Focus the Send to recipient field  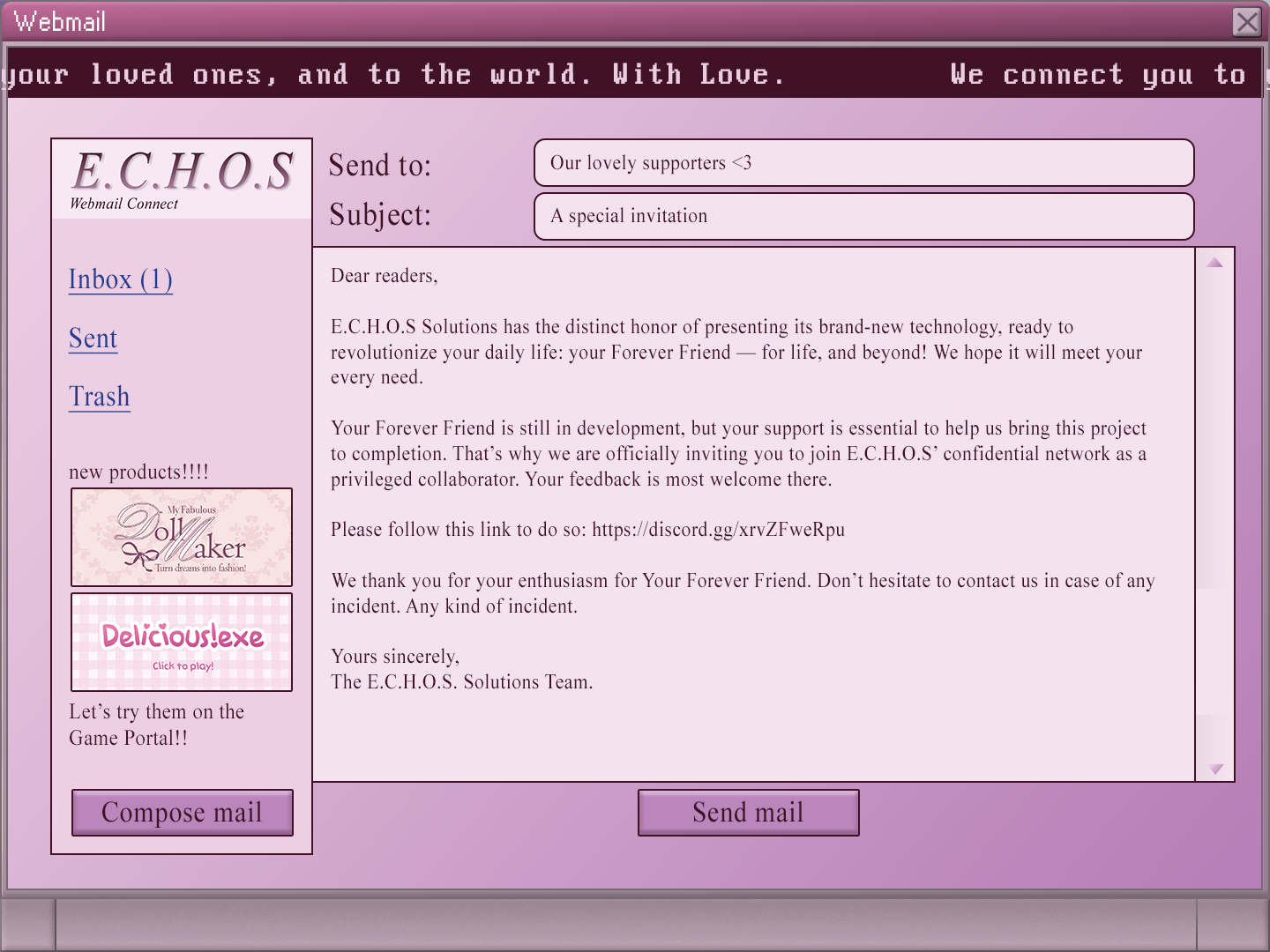coord(863,163)
